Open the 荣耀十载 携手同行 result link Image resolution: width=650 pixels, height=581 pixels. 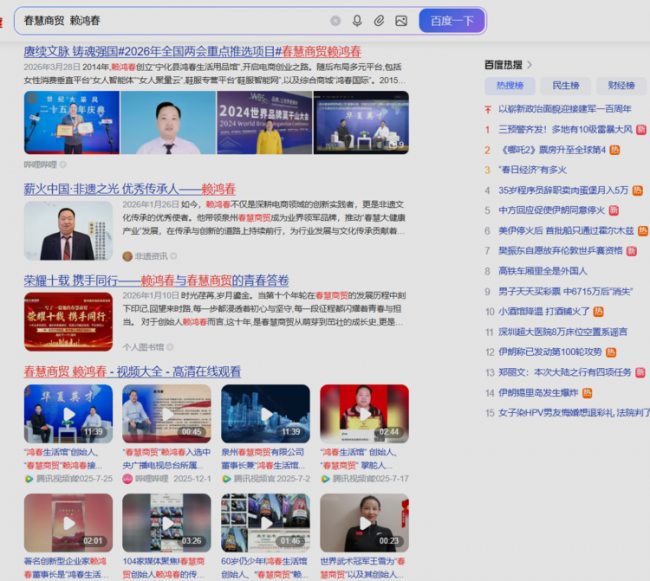pyautogui.click(x=156, y=280)
